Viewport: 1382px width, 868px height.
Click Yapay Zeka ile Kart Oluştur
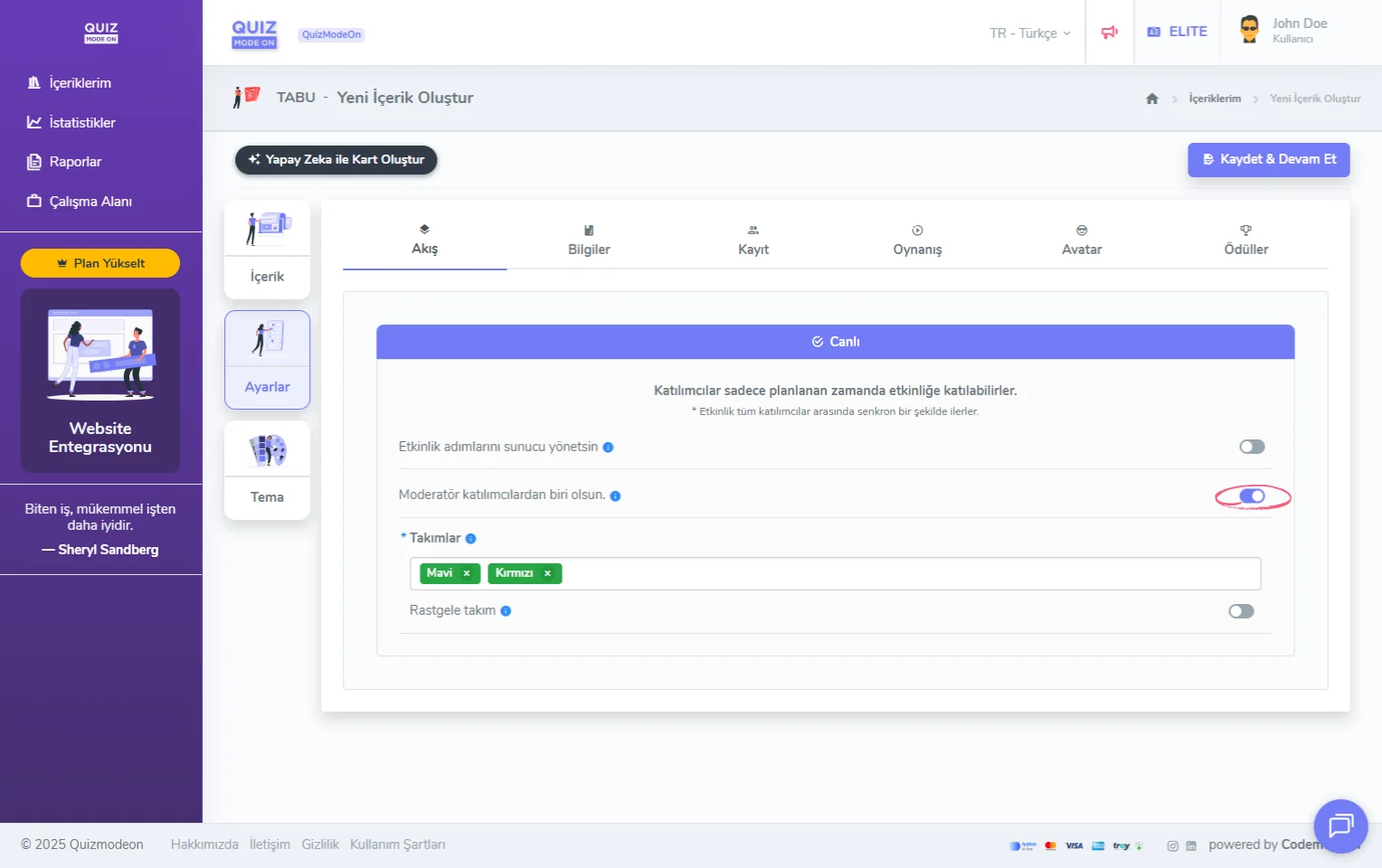click(x=336, y=160)
